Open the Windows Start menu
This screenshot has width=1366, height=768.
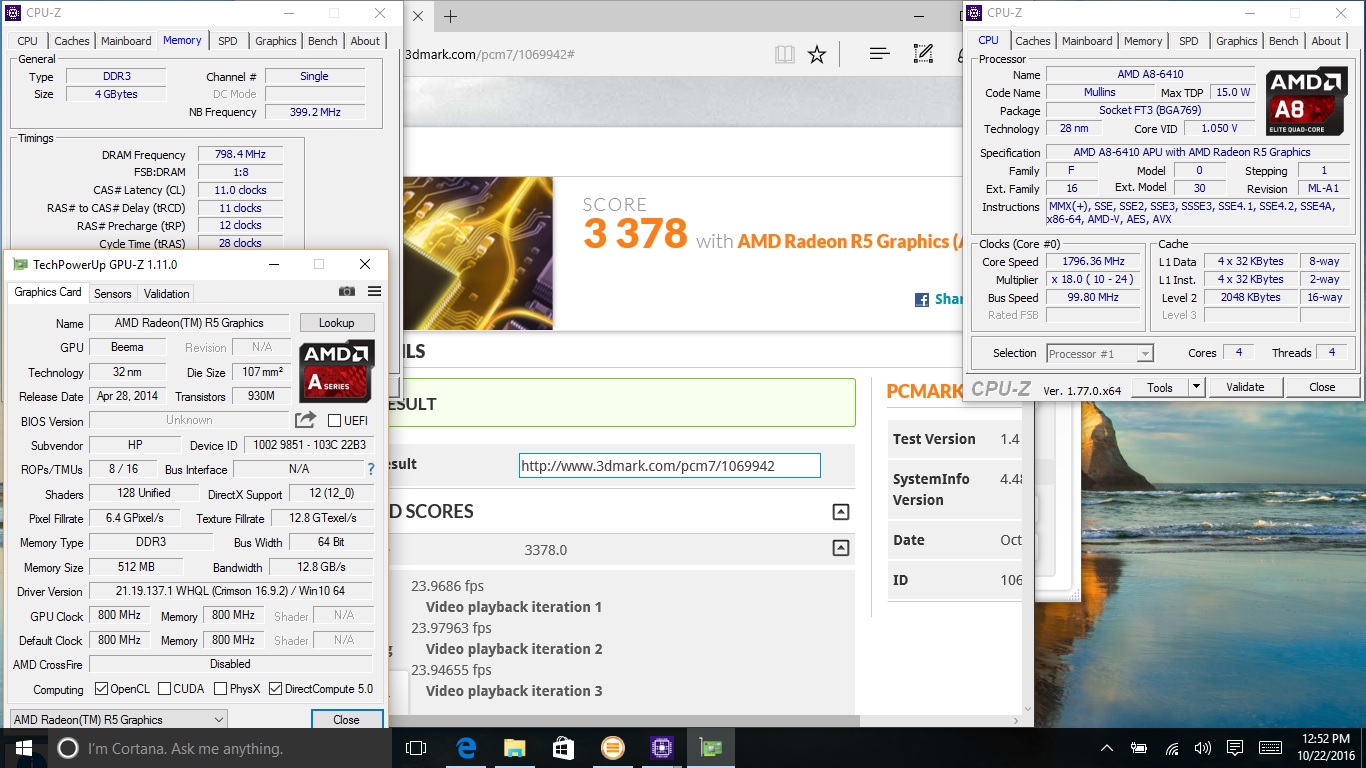tap(22, 748)
